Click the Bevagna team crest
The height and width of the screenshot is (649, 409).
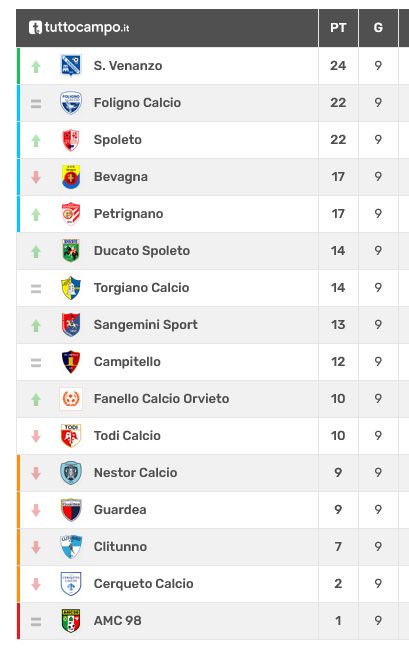pos(71,177)
